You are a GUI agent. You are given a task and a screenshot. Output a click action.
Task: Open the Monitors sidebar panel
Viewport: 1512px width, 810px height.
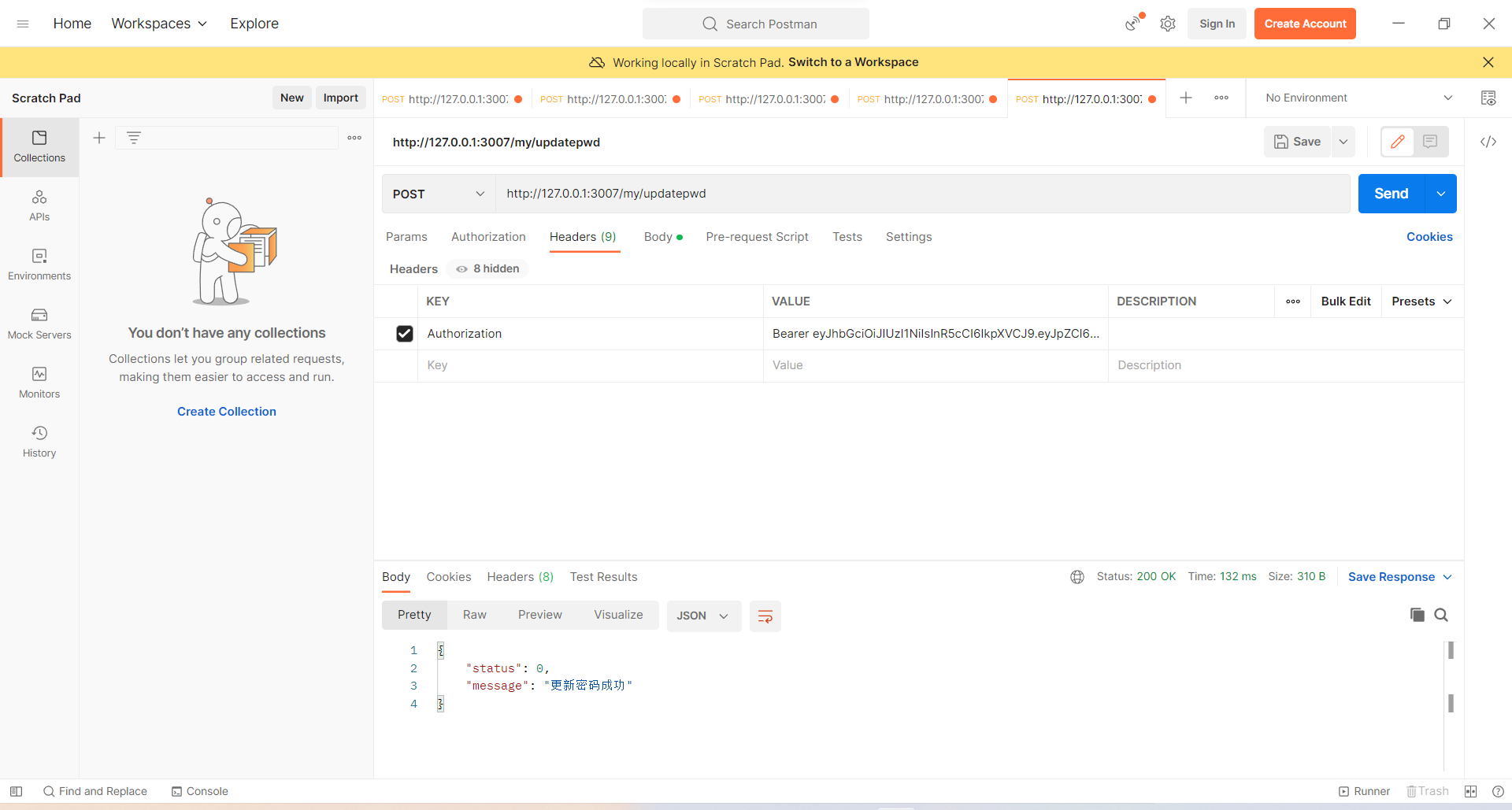coord(39,383)
